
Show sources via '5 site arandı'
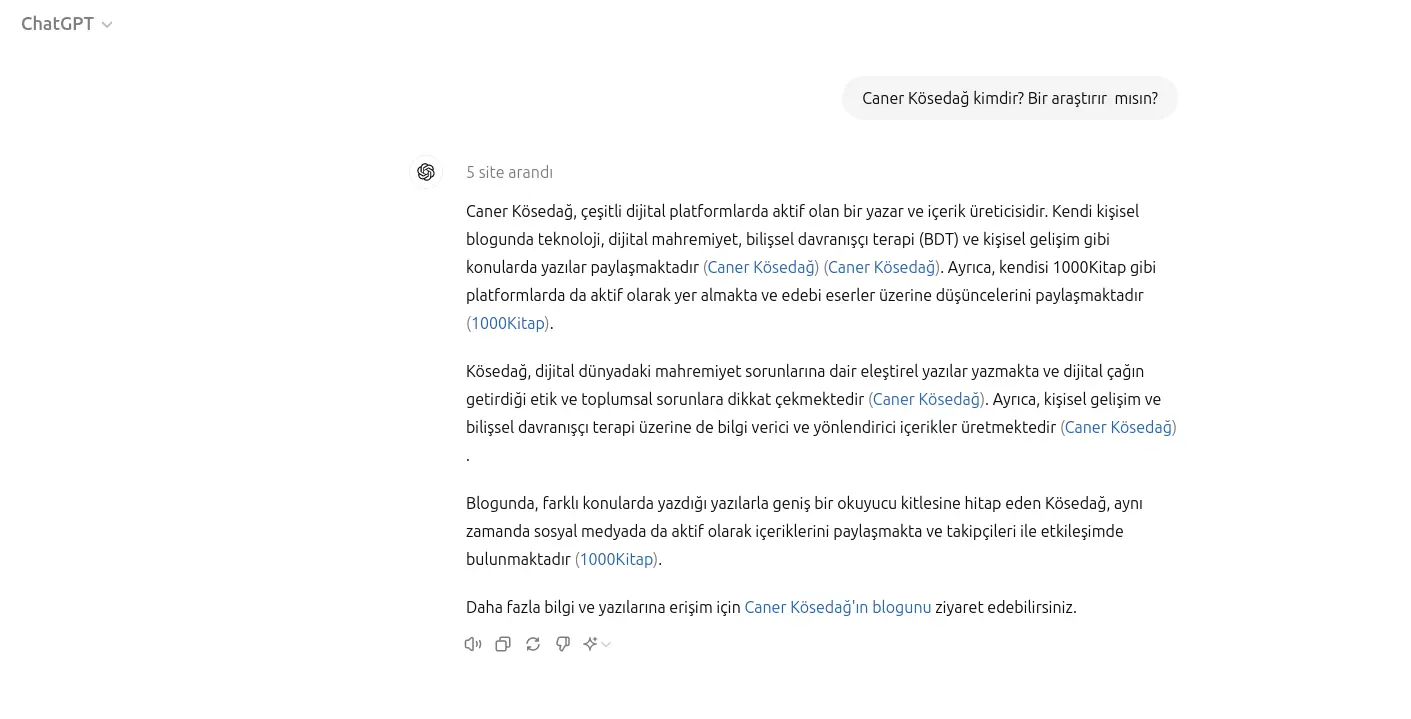pyautogui.click(x=509, y=172)
